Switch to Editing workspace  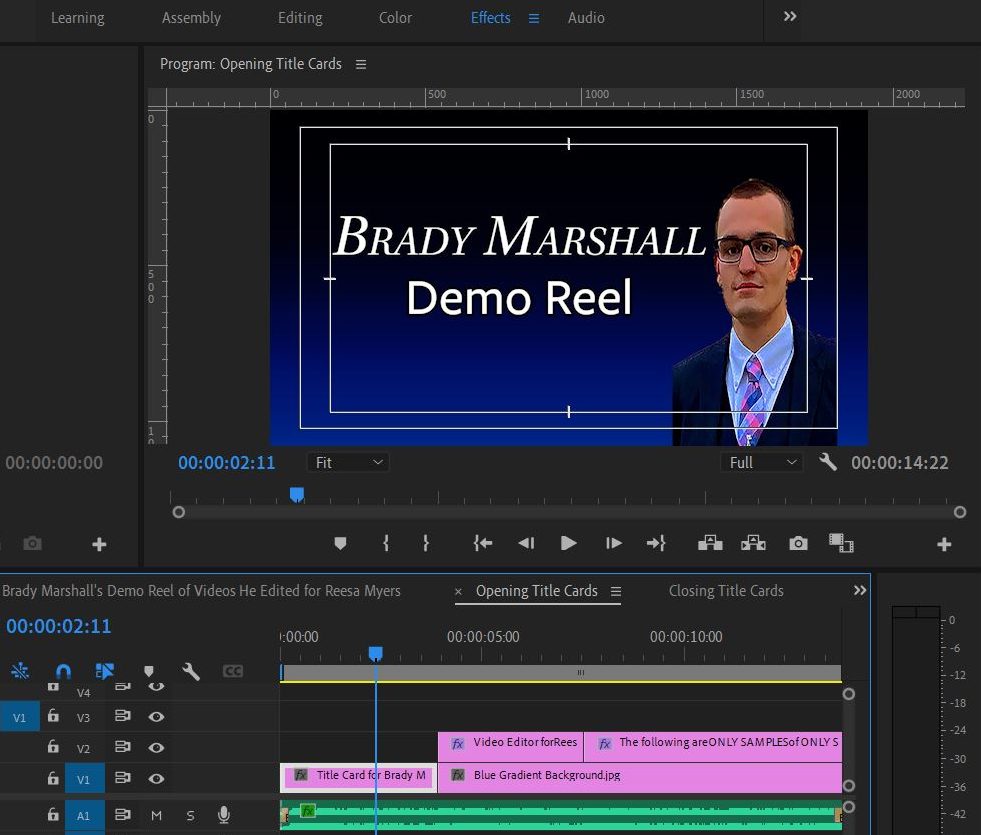[x=300, y=18]
